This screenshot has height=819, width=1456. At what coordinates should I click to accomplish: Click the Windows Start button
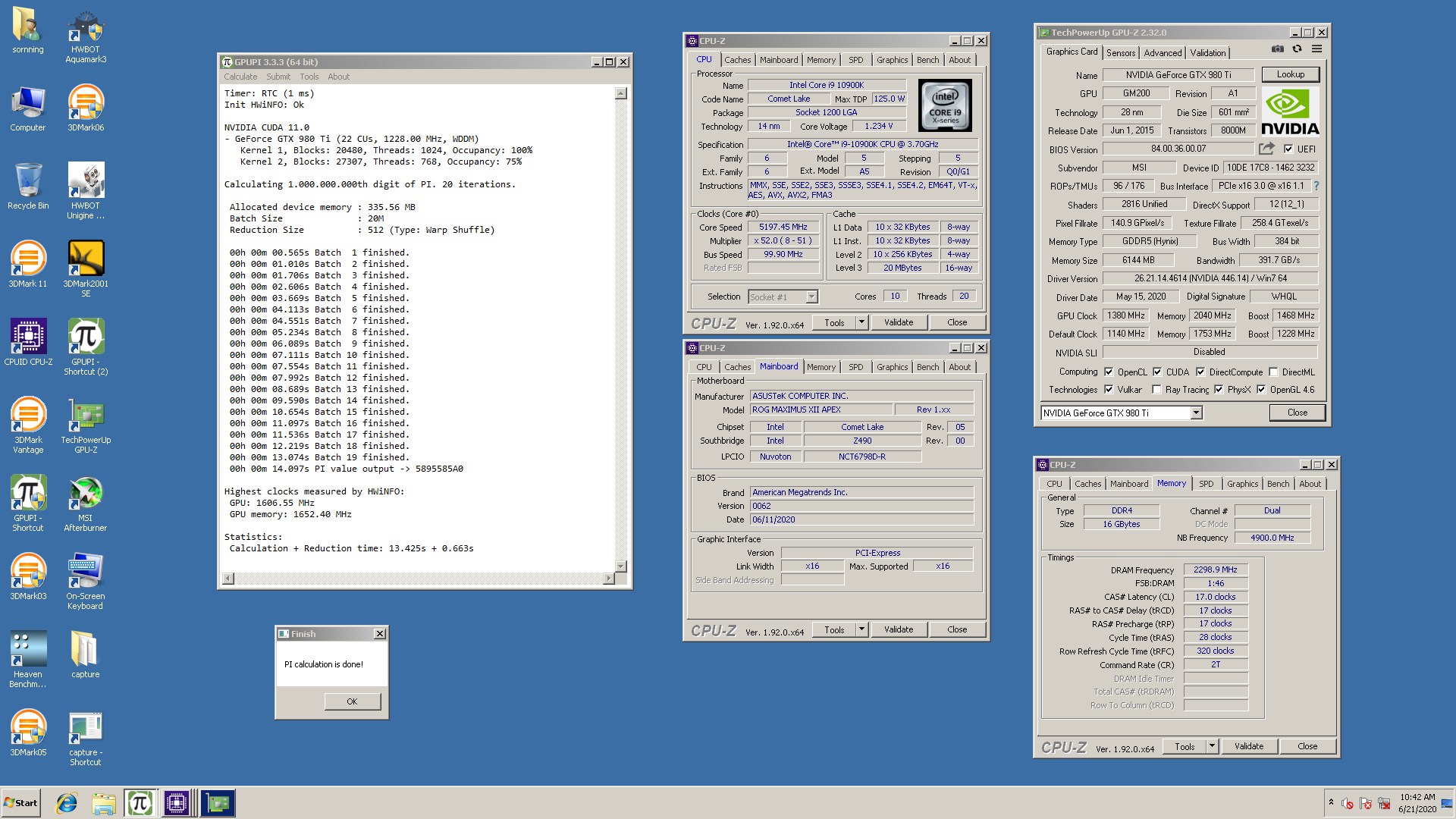click(x=20, y=803)
